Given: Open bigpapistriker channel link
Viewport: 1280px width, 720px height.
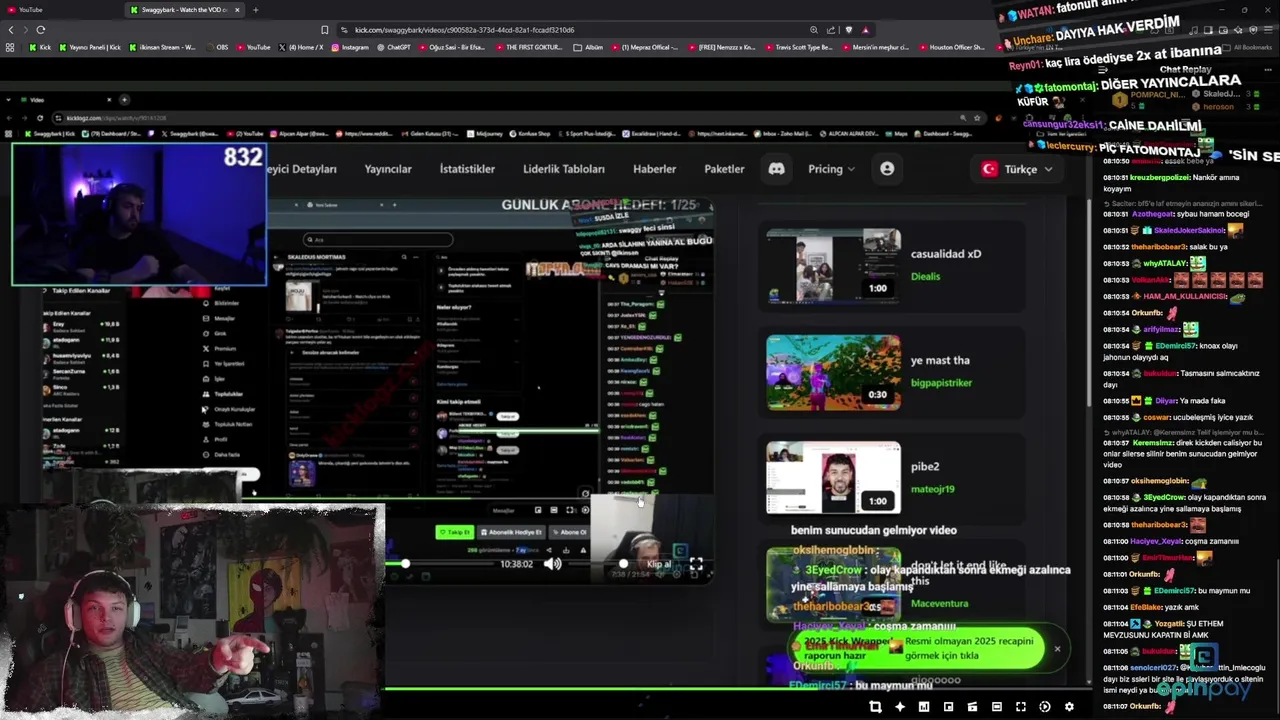Looking at the screenshot, I should (941, 382).
